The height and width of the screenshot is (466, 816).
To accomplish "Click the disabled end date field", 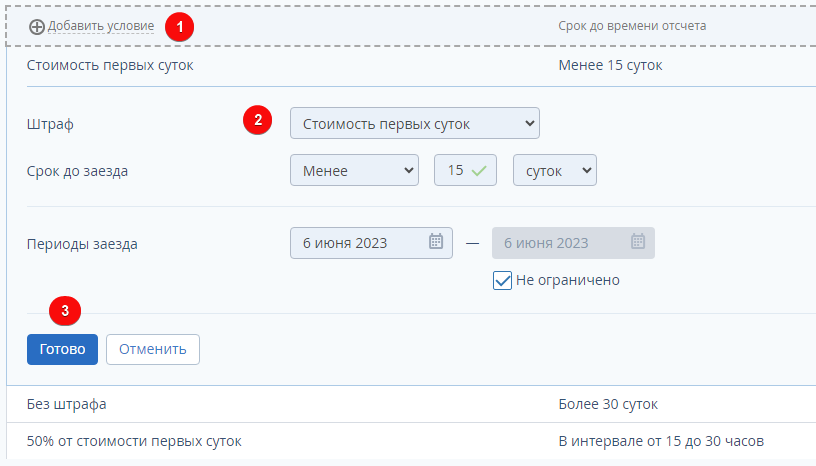I will [560, 243].
